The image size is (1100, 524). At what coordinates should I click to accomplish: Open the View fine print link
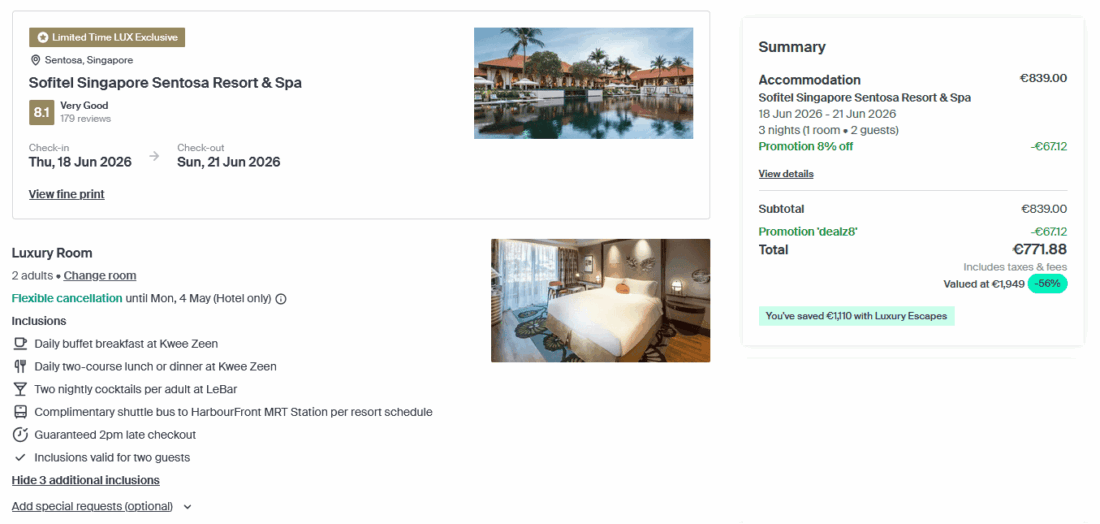tap(66, 194)
